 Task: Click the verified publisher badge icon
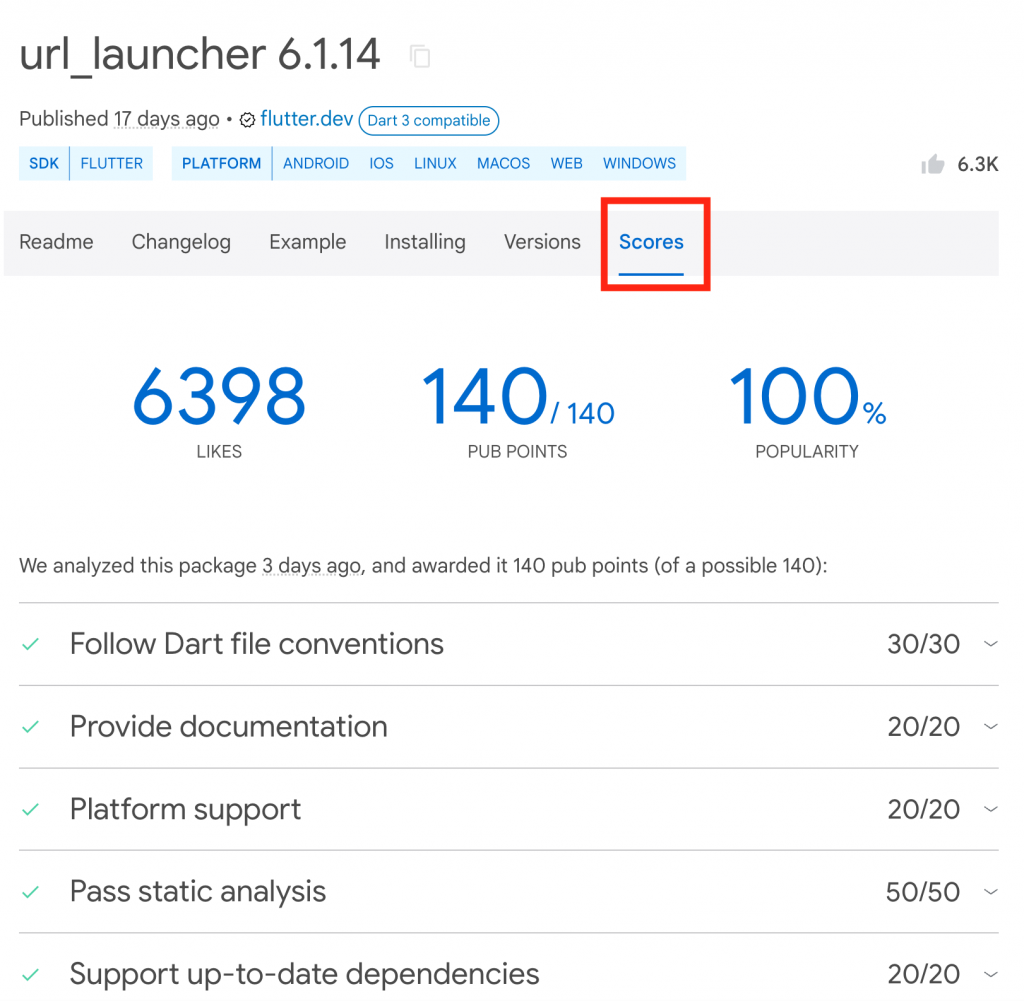tap(247, 120)
